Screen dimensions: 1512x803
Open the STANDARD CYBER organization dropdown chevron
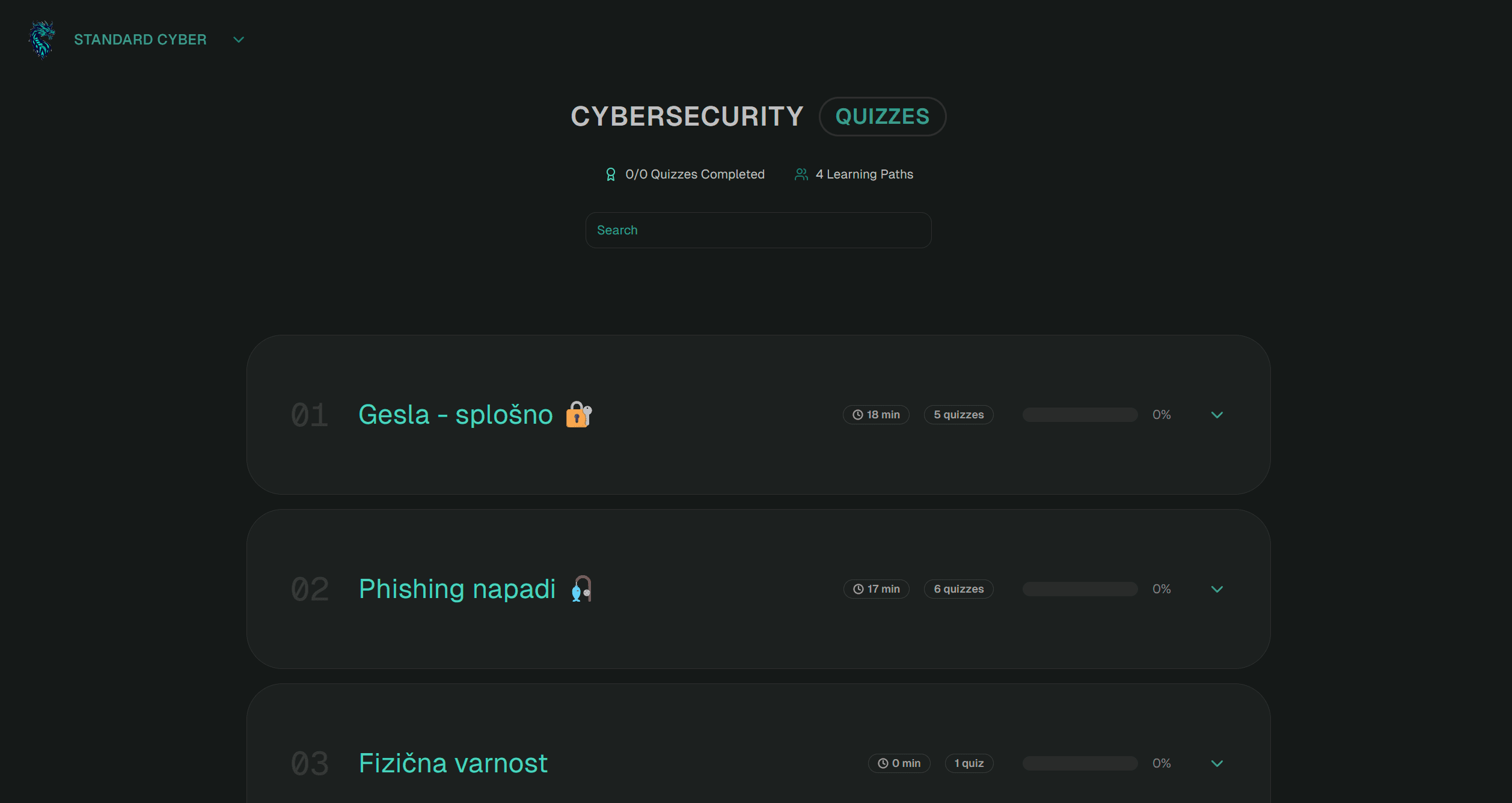click(239, 40)
